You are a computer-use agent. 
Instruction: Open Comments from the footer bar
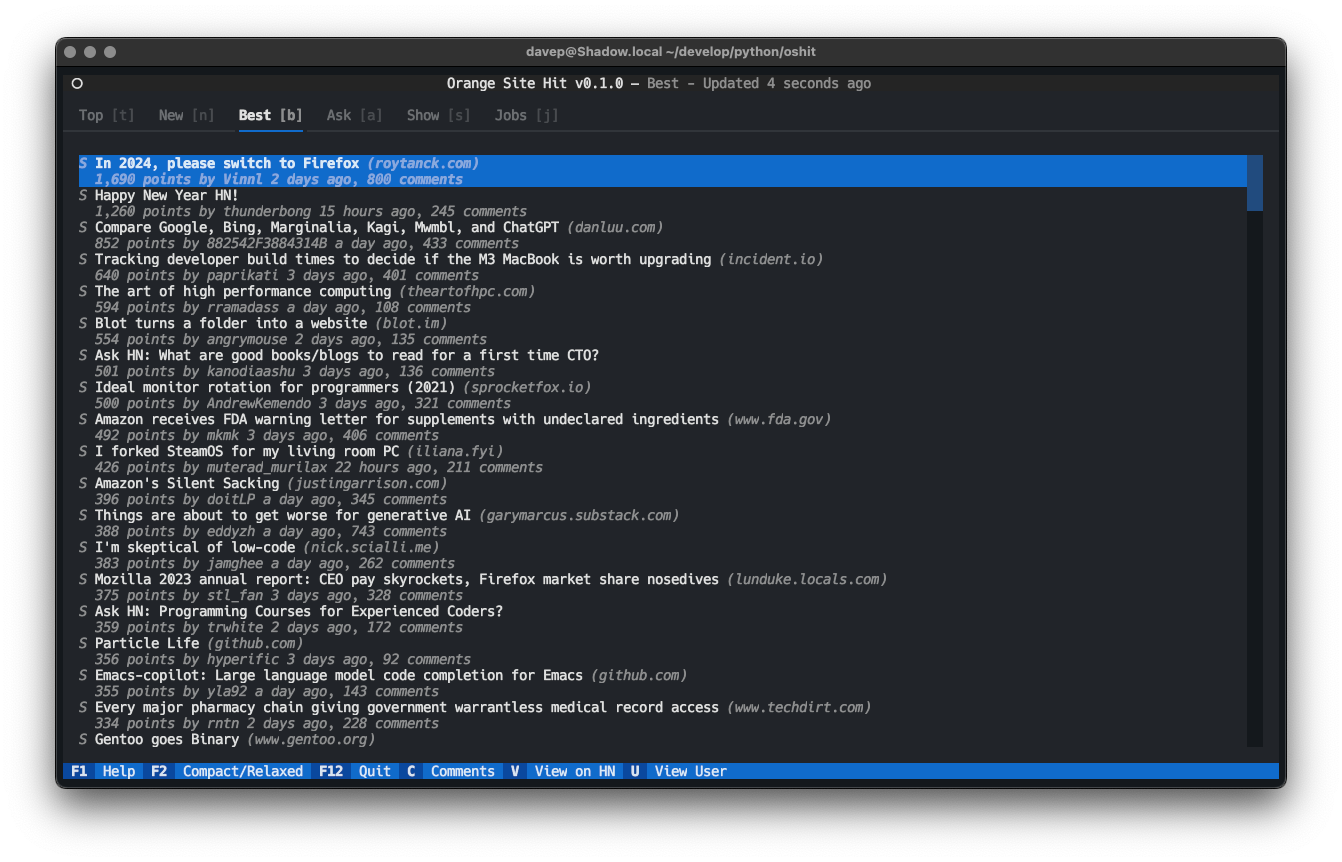click(x=462, y=771)
